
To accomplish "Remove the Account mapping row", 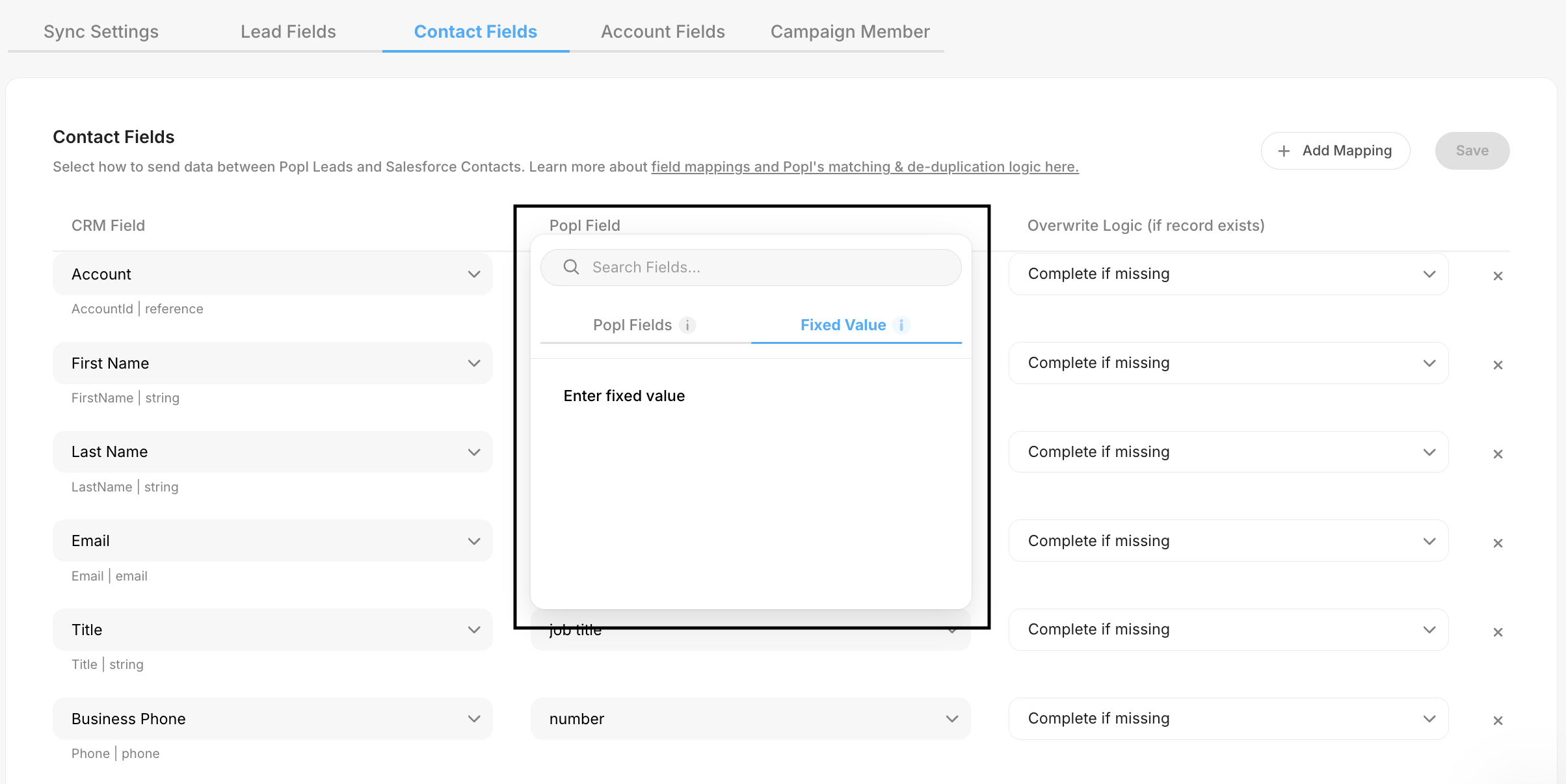I will click(1498, 276).
